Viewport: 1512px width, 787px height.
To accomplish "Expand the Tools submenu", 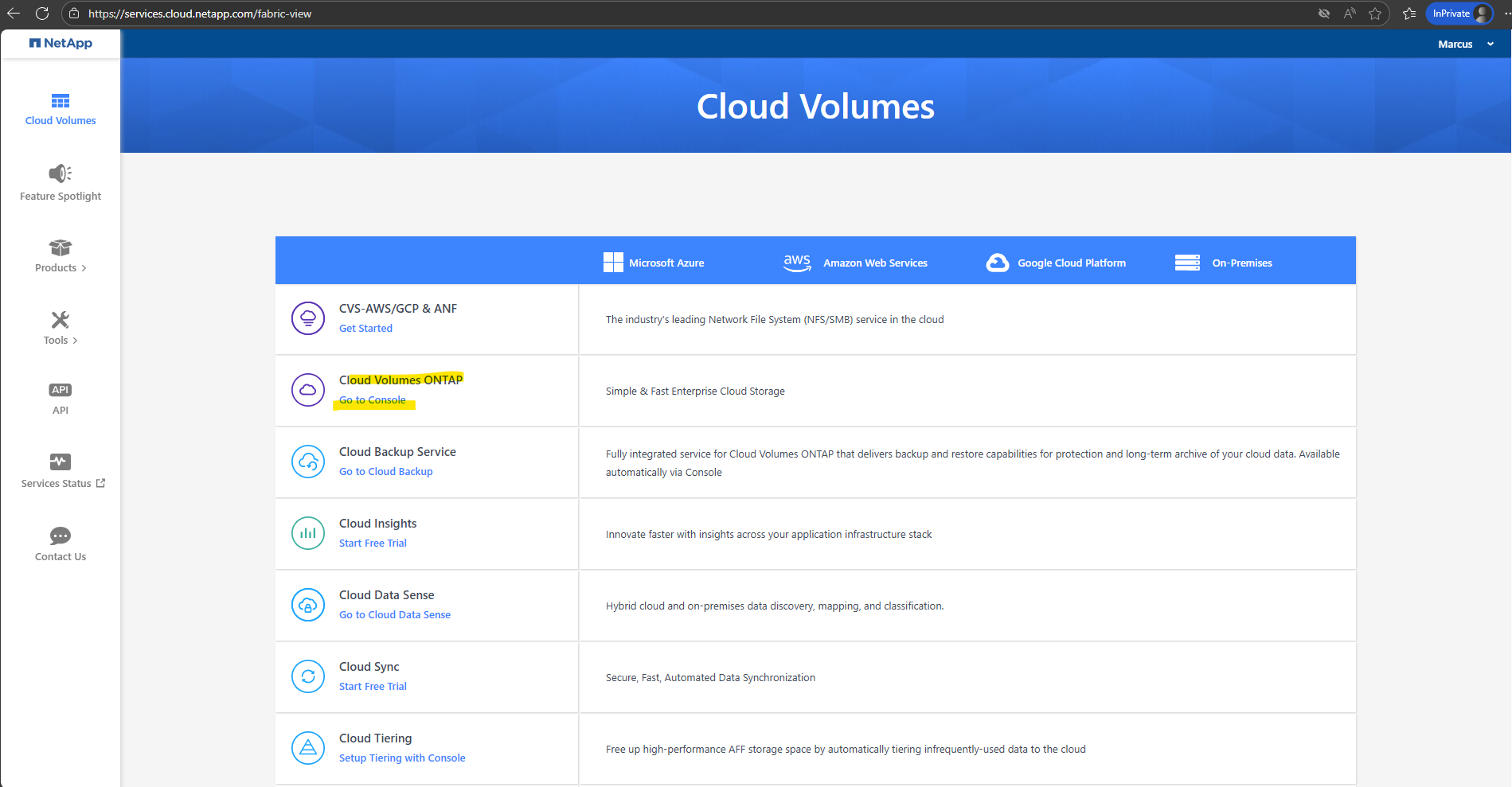I will 61,341.
